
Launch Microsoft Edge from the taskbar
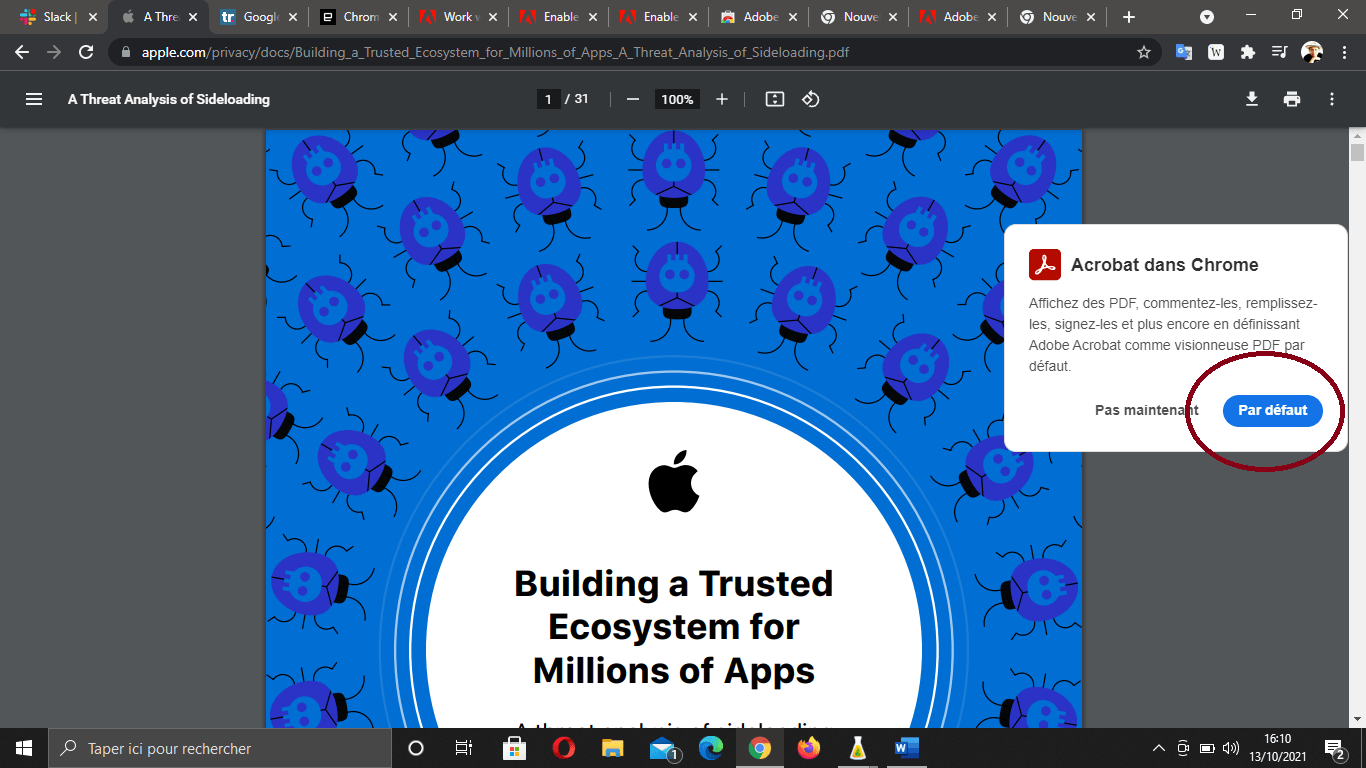tap(711, 748)
